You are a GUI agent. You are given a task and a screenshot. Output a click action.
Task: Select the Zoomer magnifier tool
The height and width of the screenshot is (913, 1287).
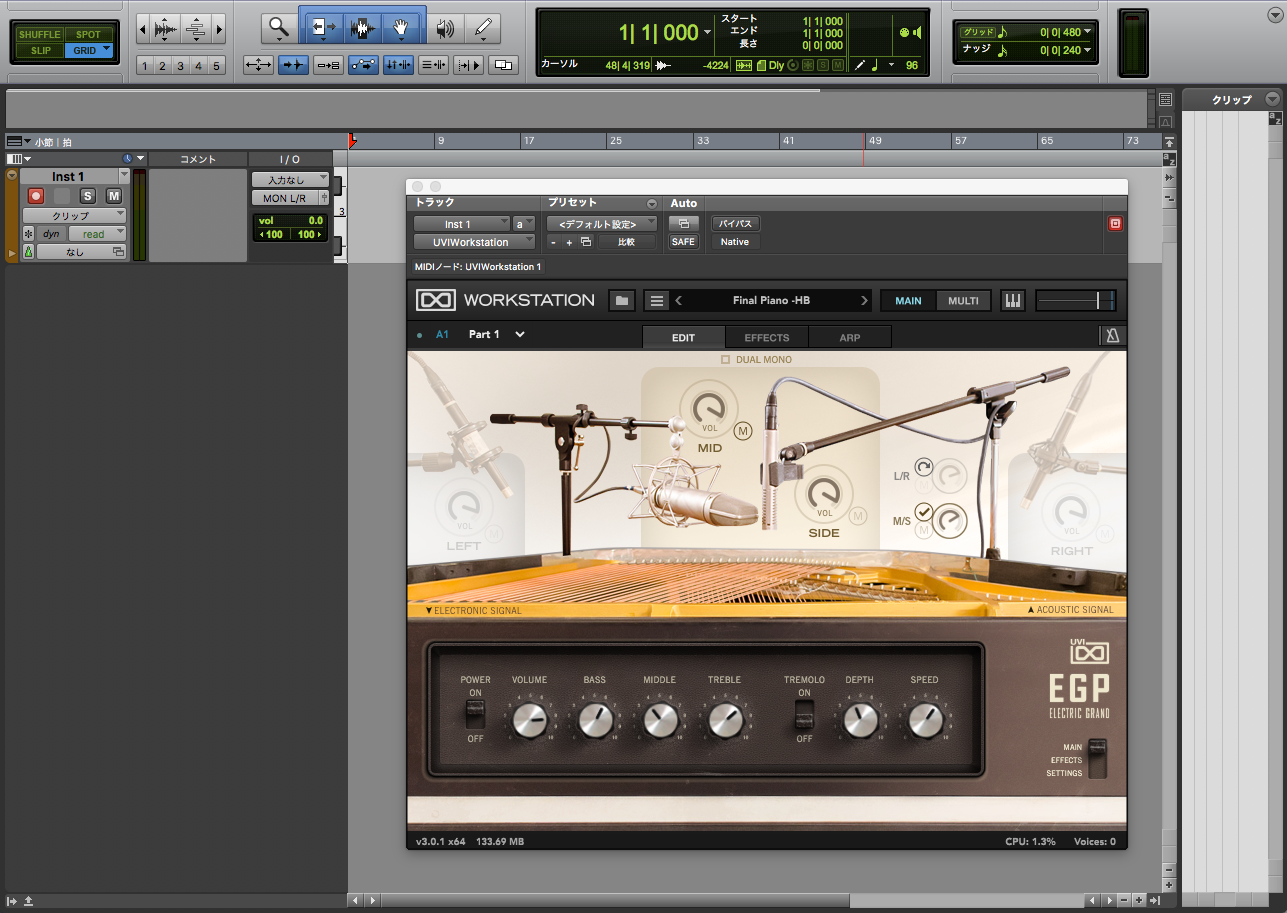point(279,29)
